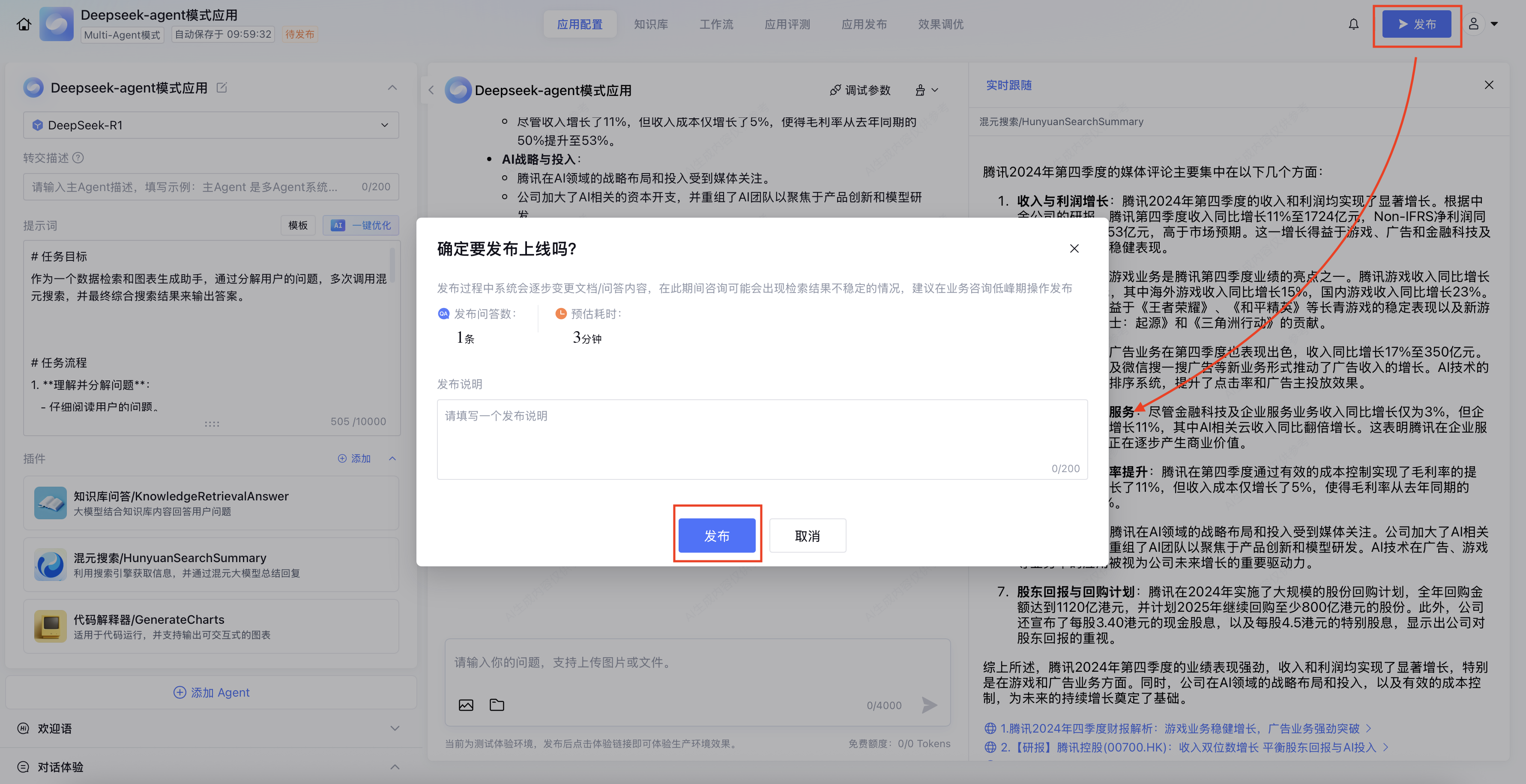
Task: Switch to the 应用配置 tab
Action: click(579, 24)
